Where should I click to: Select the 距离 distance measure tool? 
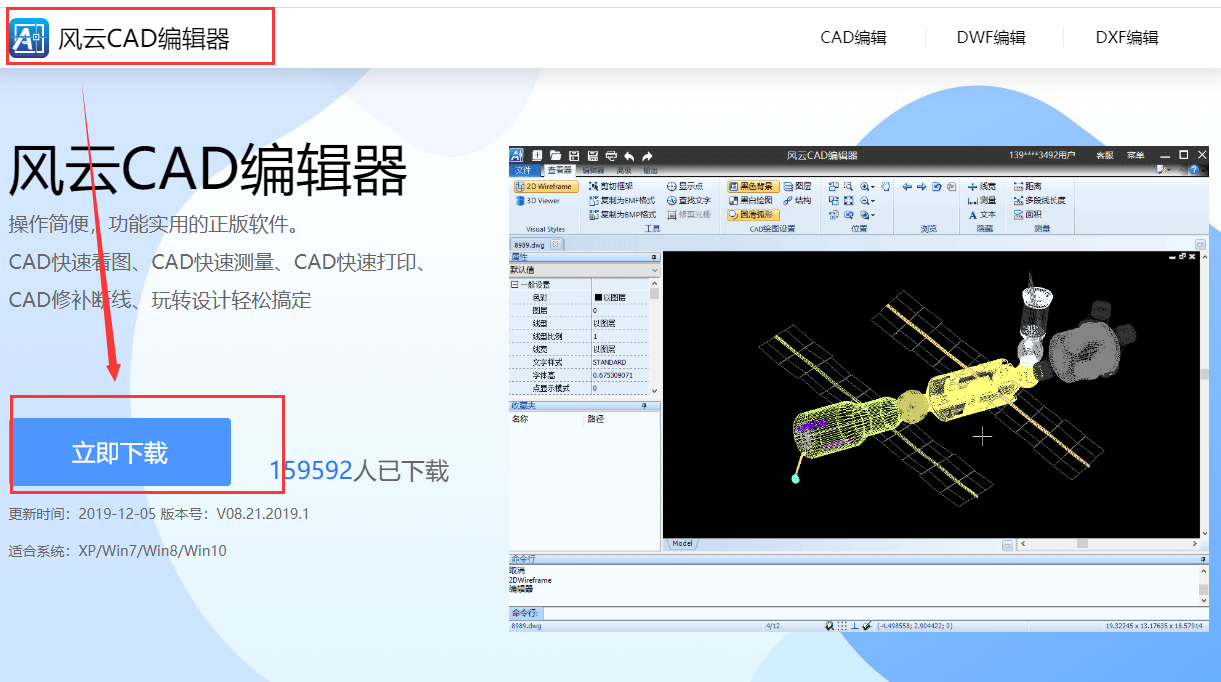click(x=1027, y=186)
